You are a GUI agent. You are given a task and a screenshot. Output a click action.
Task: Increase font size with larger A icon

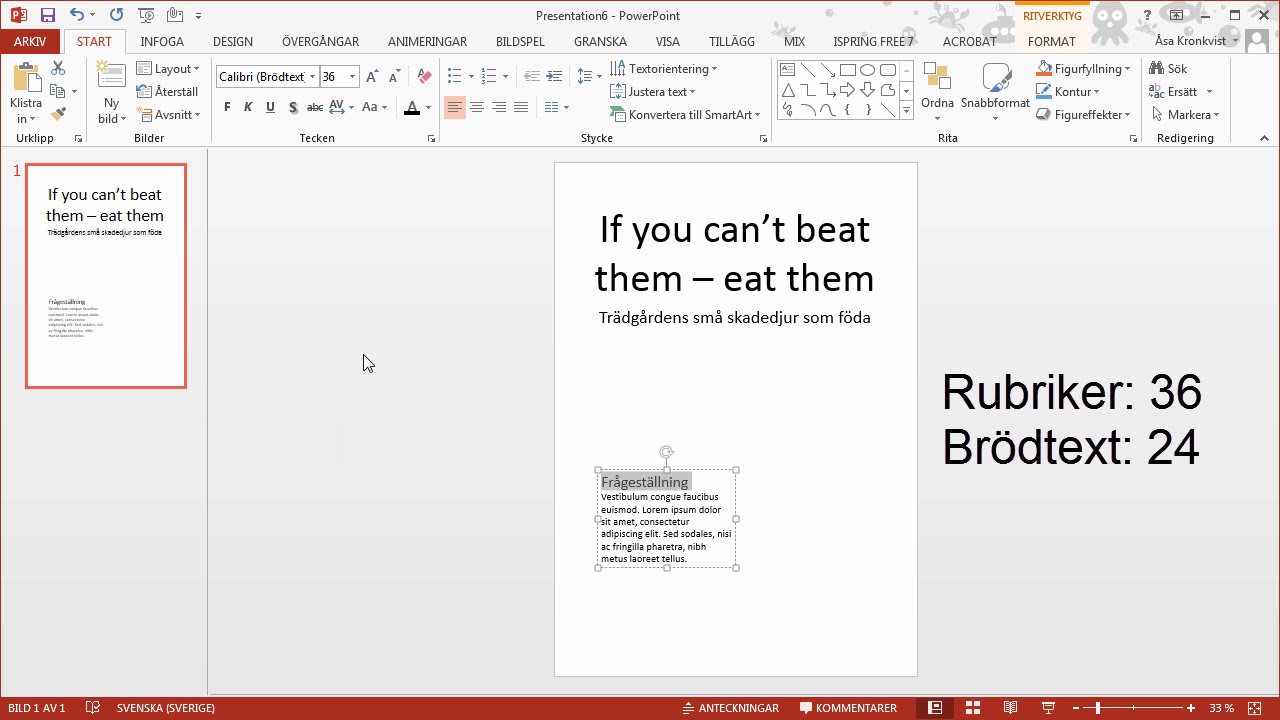click(372, 77)
